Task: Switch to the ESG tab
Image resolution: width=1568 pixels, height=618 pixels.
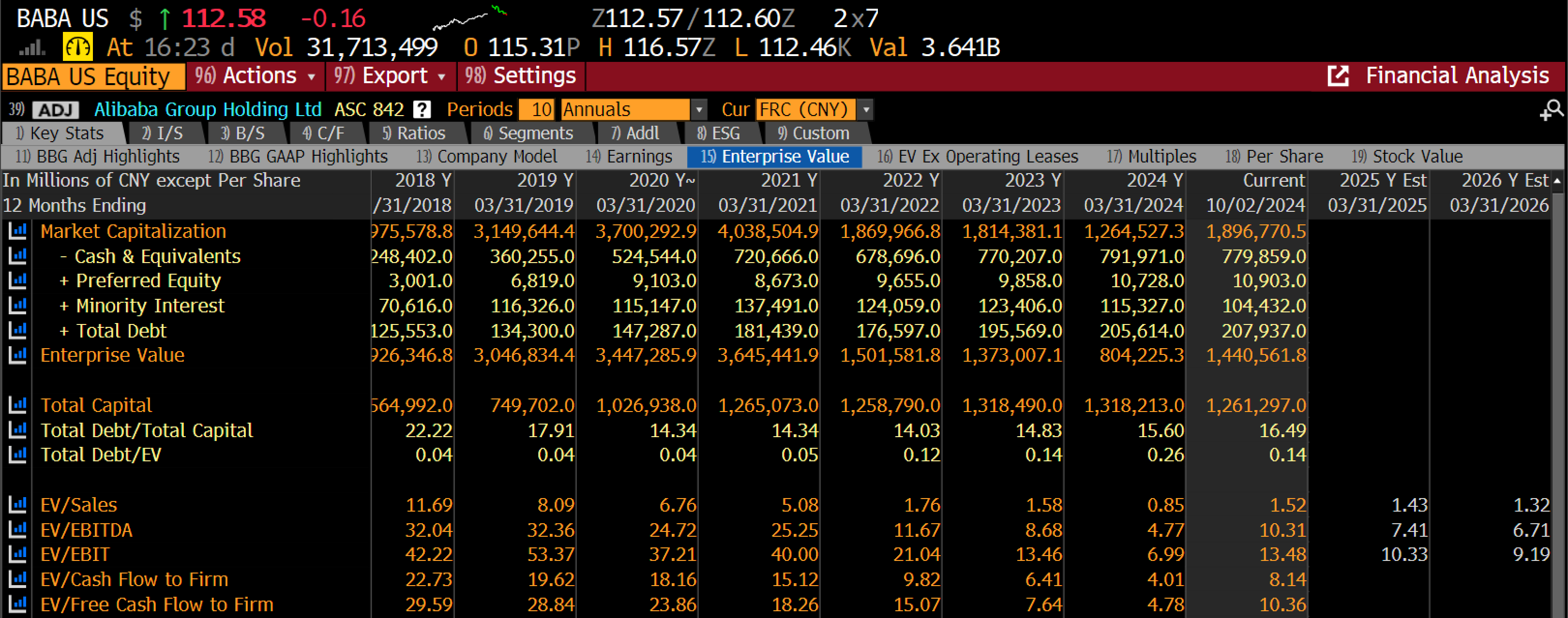Action: (720, 133)
